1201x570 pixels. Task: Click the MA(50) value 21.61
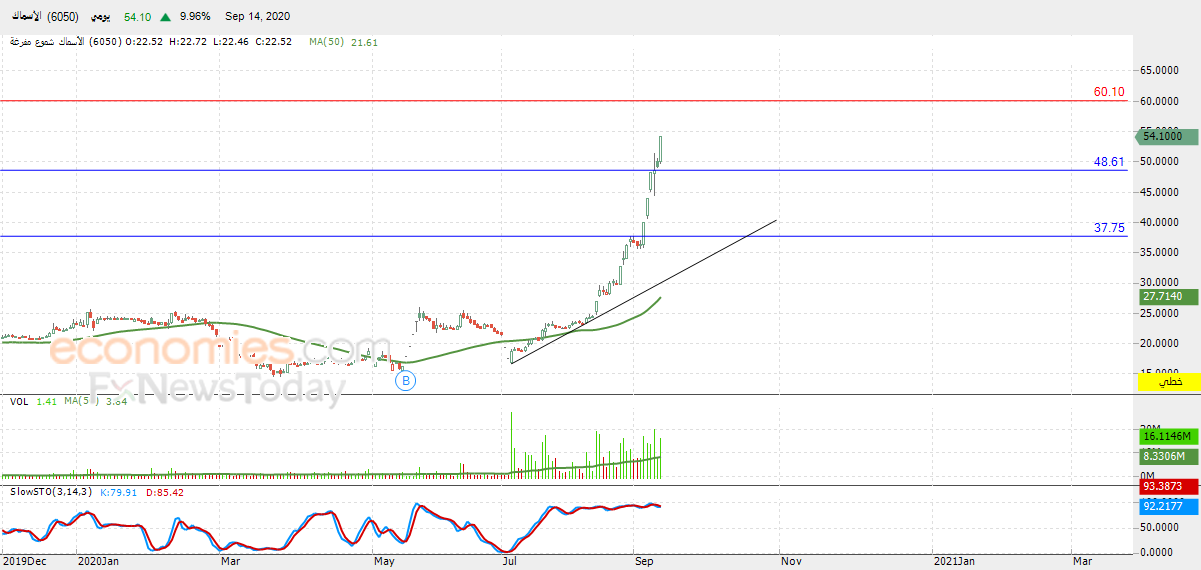click(365, 42)
